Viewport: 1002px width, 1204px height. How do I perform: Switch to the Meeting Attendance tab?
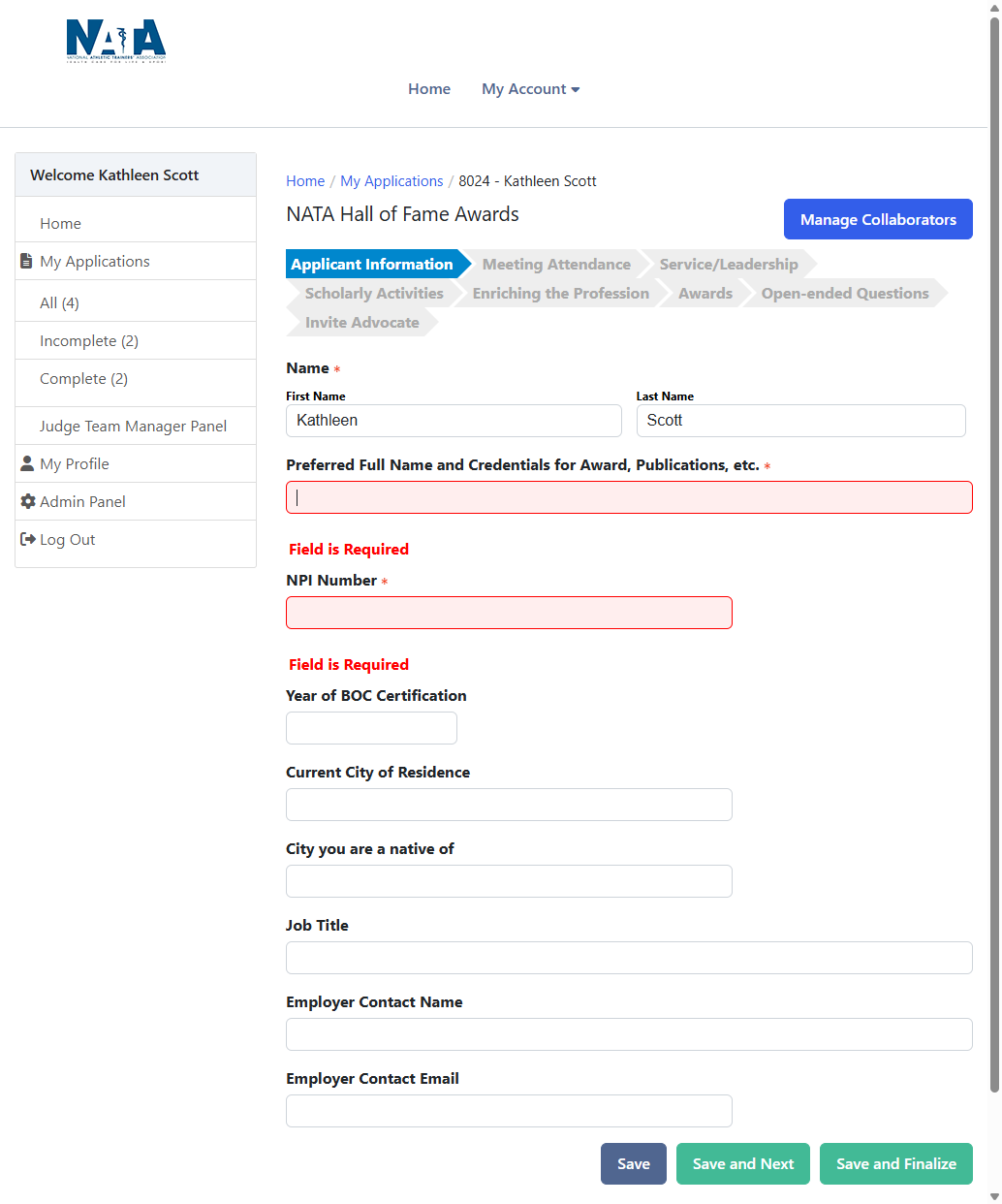pyautogui.click(x=556, y=264)
